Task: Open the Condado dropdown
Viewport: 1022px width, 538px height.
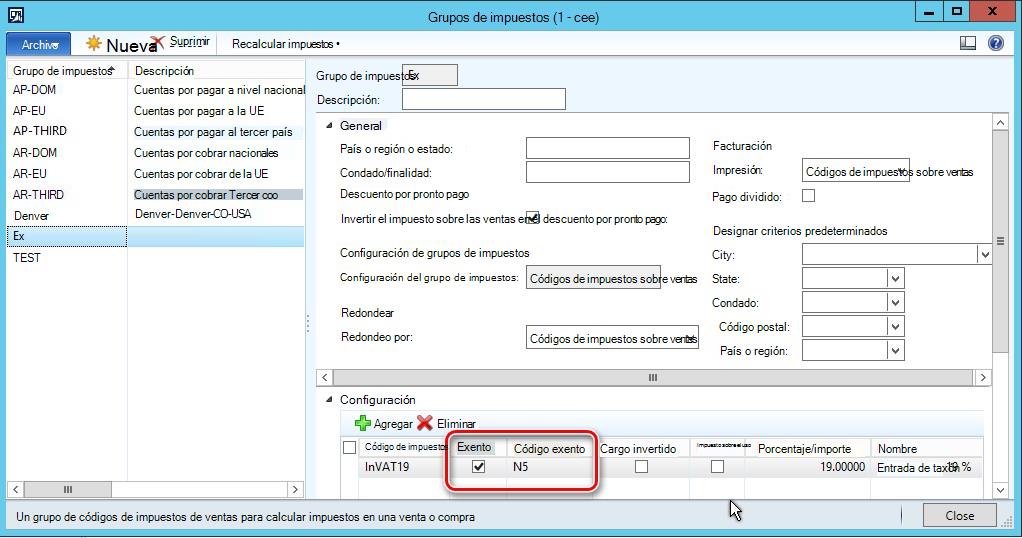Action: pos(896,303)
